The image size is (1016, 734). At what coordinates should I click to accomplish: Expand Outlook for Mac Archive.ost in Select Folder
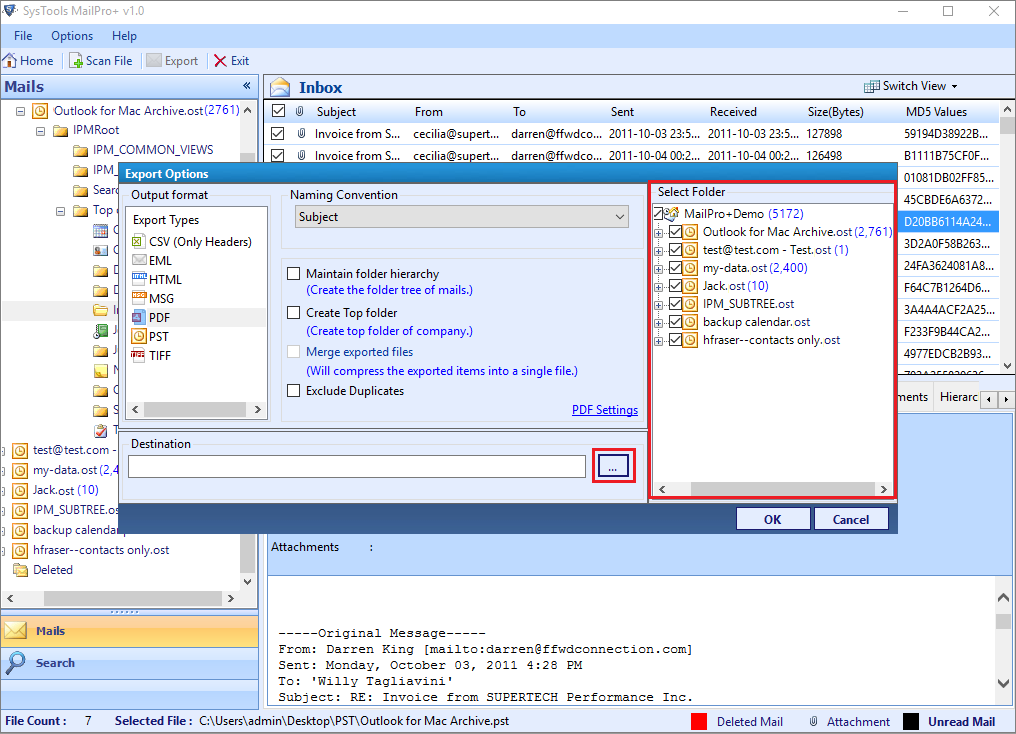[659, 233]
